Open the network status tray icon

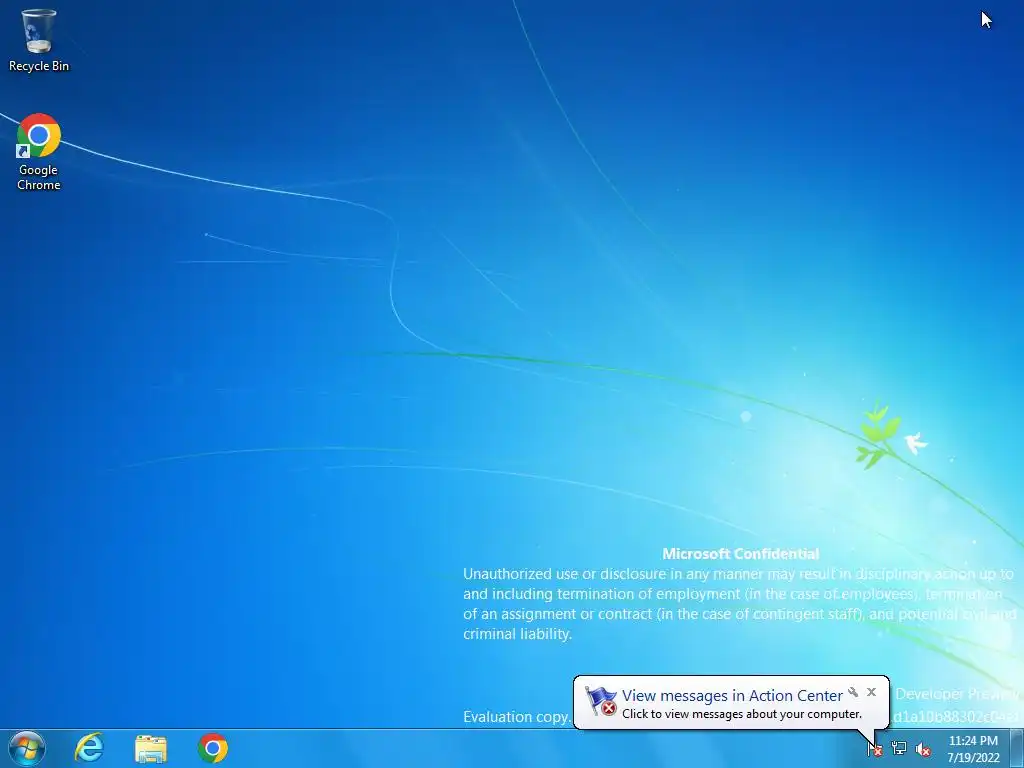(899, 749)
